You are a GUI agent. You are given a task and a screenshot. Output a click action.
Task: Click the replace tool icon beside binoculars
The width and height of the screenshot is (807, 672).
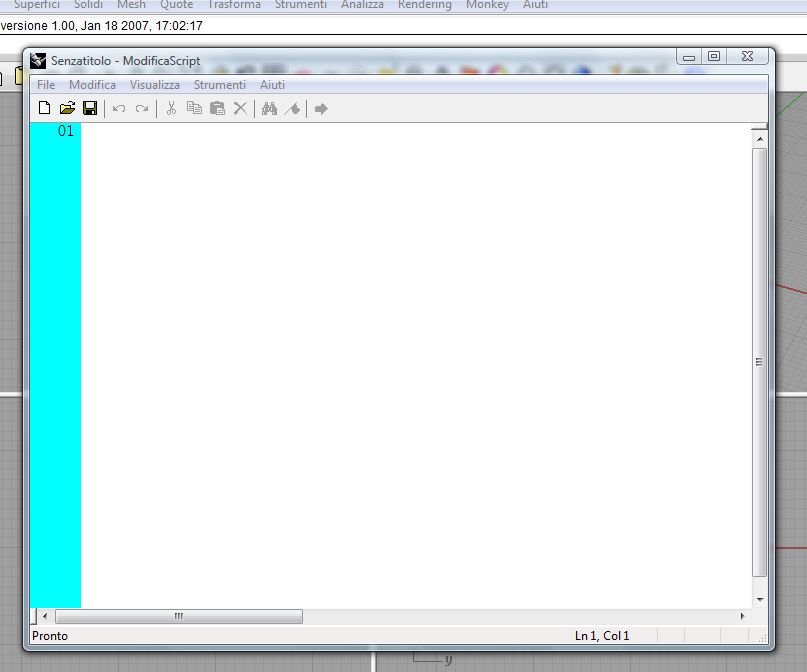point(292,108)
